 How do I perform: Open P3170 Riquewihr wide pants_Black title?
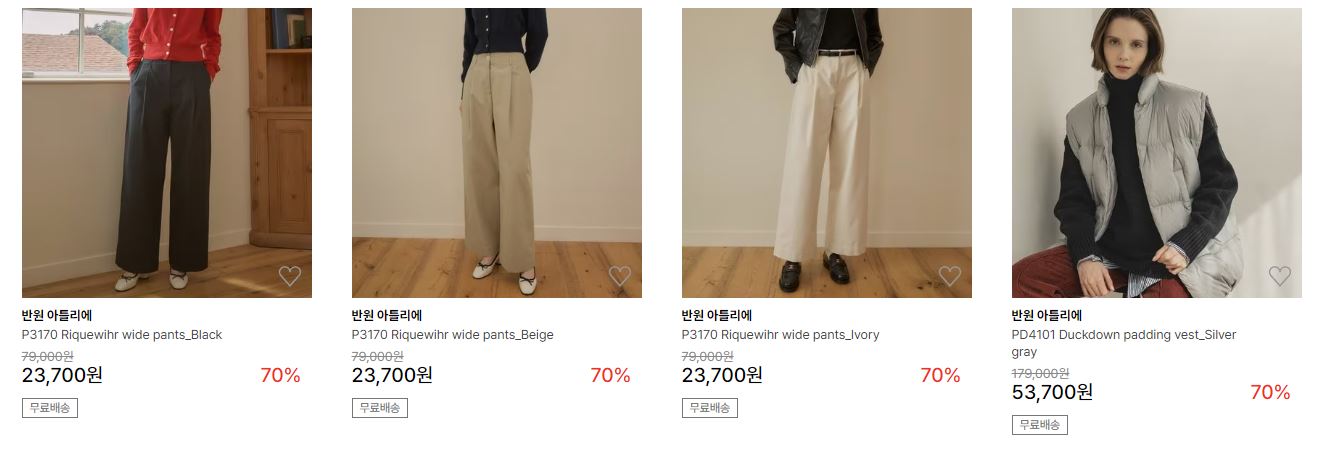(122, 335)
